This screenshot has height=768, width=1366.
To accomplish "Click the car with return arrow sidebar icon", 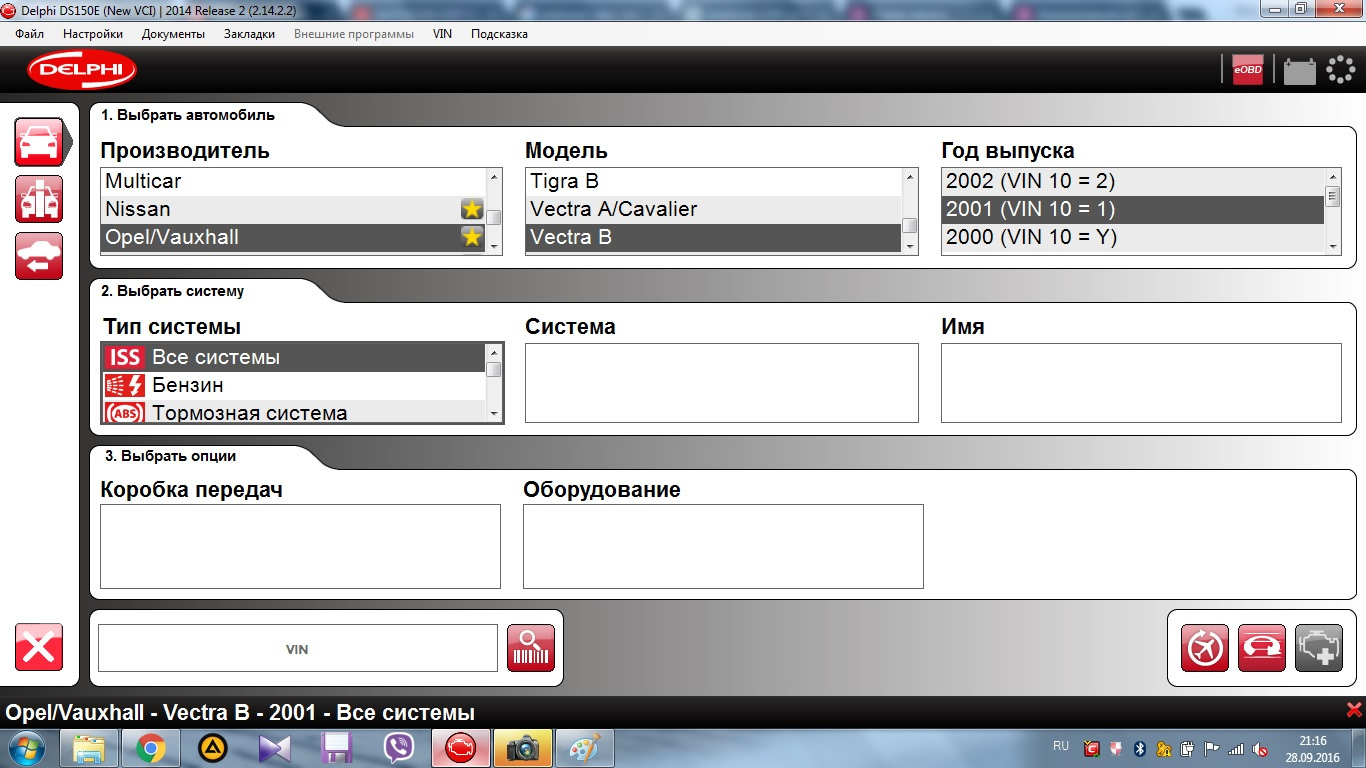I will 39,256.
